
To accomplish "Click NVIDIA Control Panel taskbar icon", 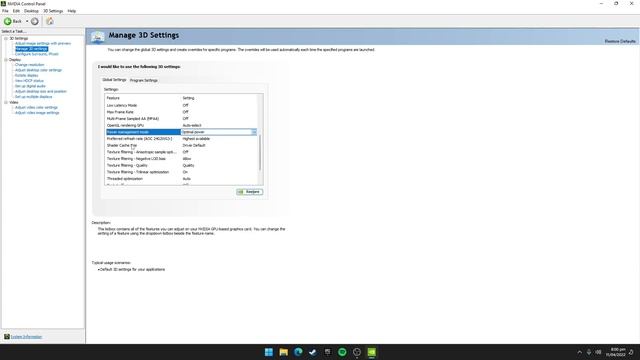I will point(371,352).
